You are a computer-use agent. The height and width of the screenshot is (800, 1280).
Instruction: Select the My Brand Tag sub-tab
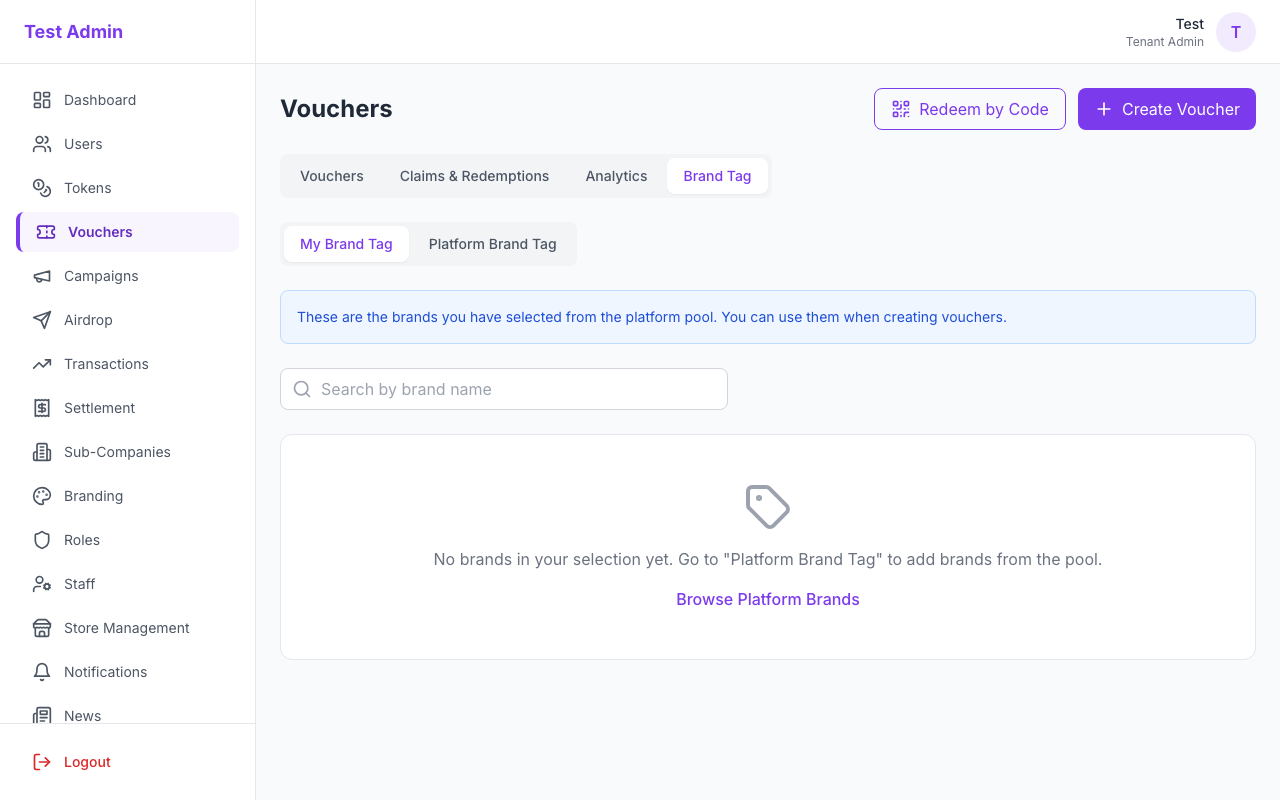pos(346,244)
